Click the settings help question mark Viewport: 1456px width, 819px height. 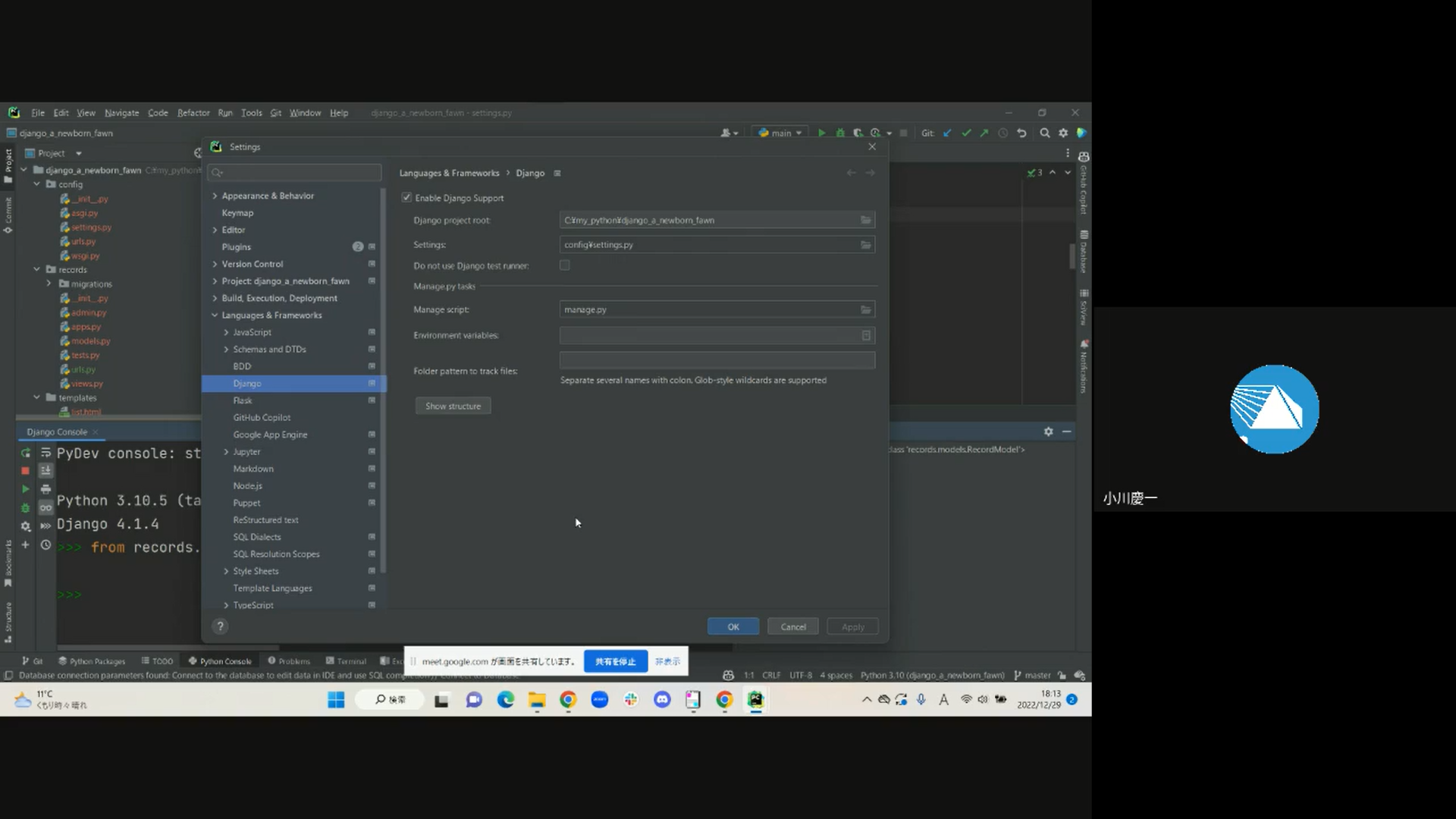pos(220,626)
